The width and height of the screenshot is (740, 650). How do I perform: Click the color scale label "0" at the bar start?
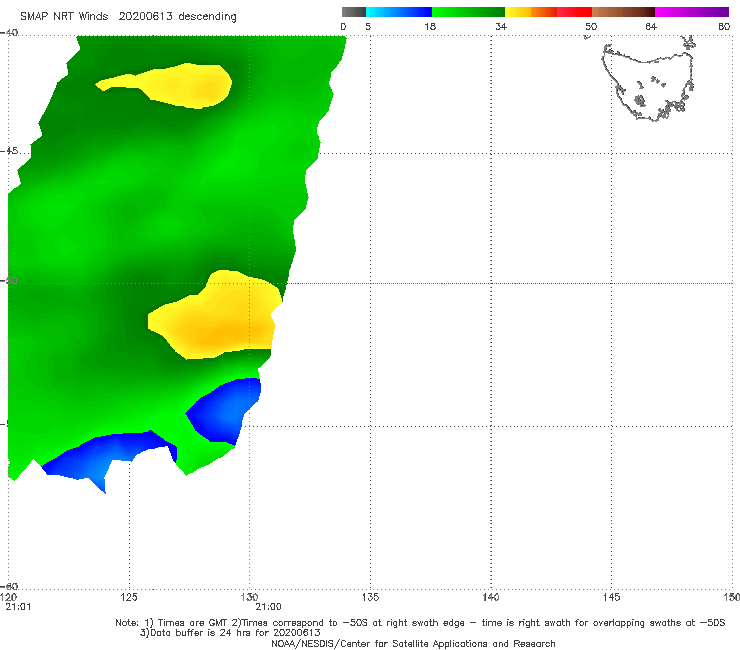[344, 27]
